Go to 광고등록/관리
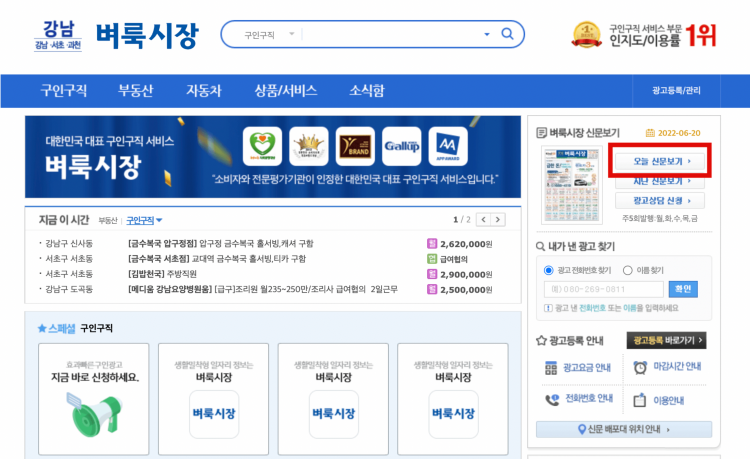Screen dimensions: 750x459 pyautogui.click(x=676, y=90)
